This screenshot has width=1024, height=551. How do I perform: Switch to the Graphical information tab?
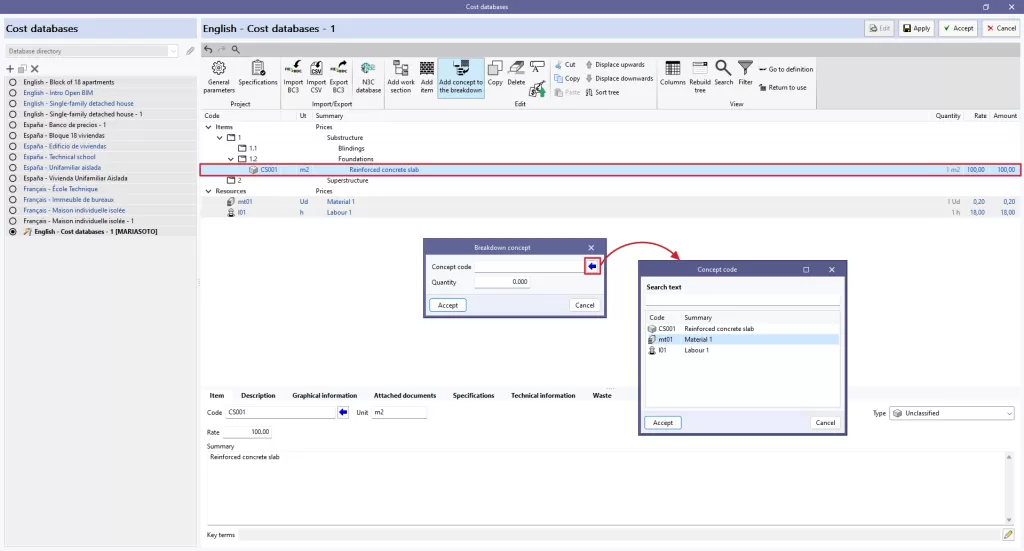(325, 396)
